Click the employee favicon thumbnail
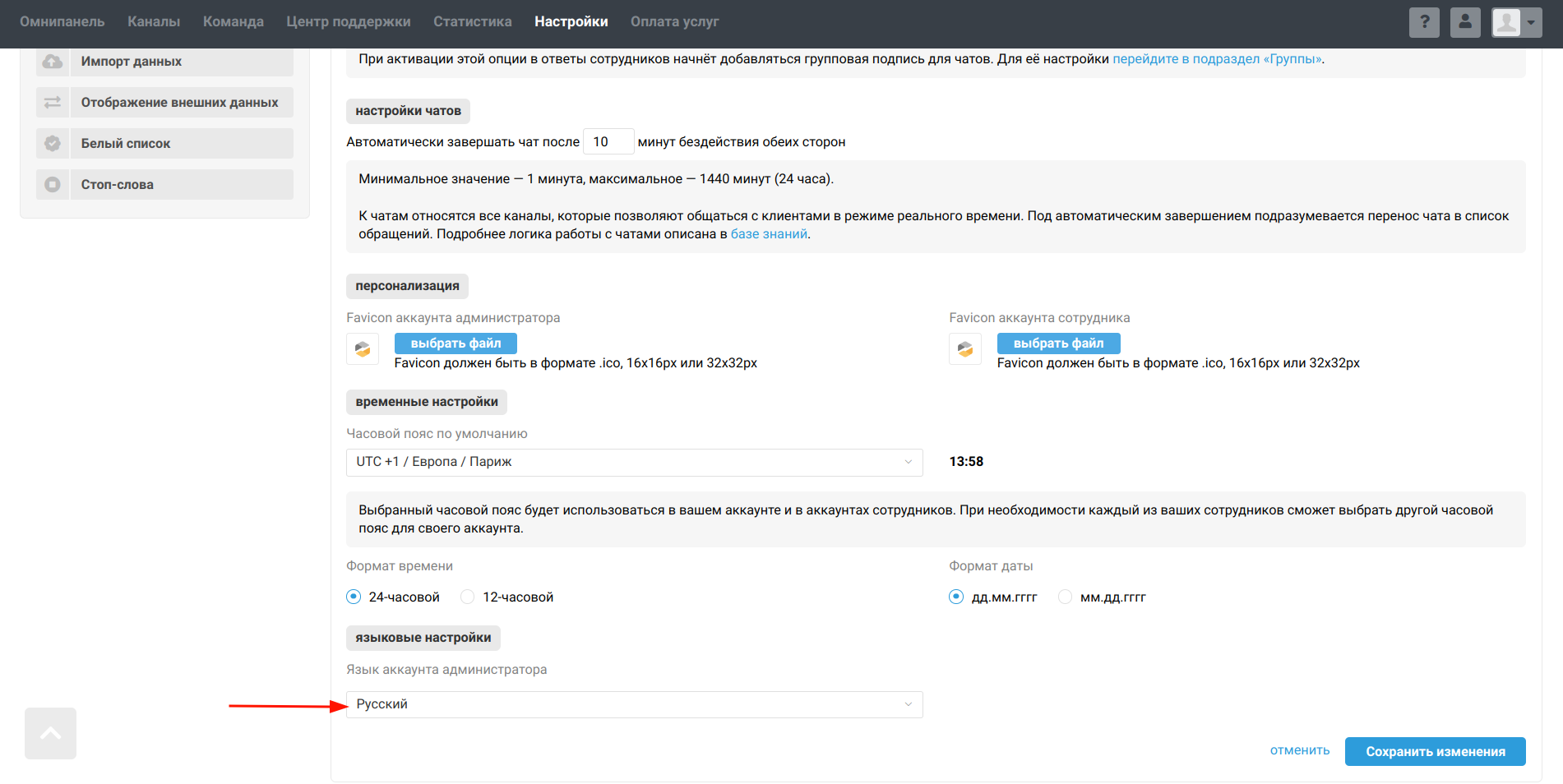This screenshot has height=784, width=1563. click(965, 349)
